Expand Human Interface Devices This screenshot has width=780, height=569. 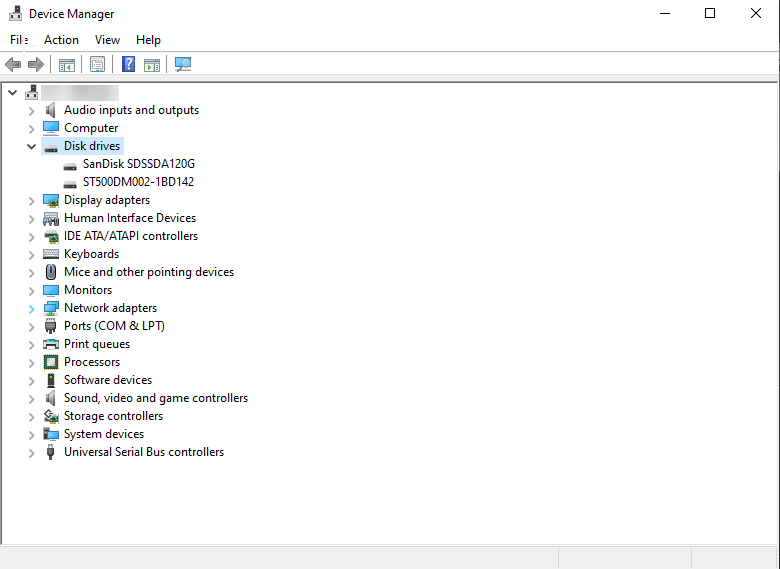pyautogui.click(x=31, y=219)
